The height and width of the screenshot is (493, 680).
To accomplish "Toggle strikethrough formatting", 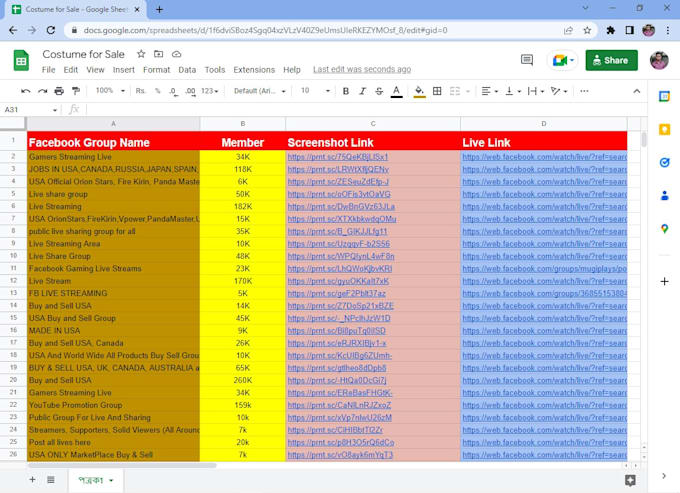I will pos(379,91).
